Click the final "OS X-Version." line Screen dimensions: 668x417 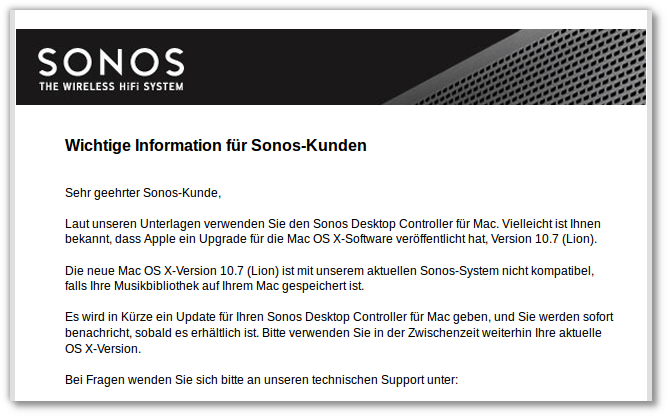(x=103, y=349)
